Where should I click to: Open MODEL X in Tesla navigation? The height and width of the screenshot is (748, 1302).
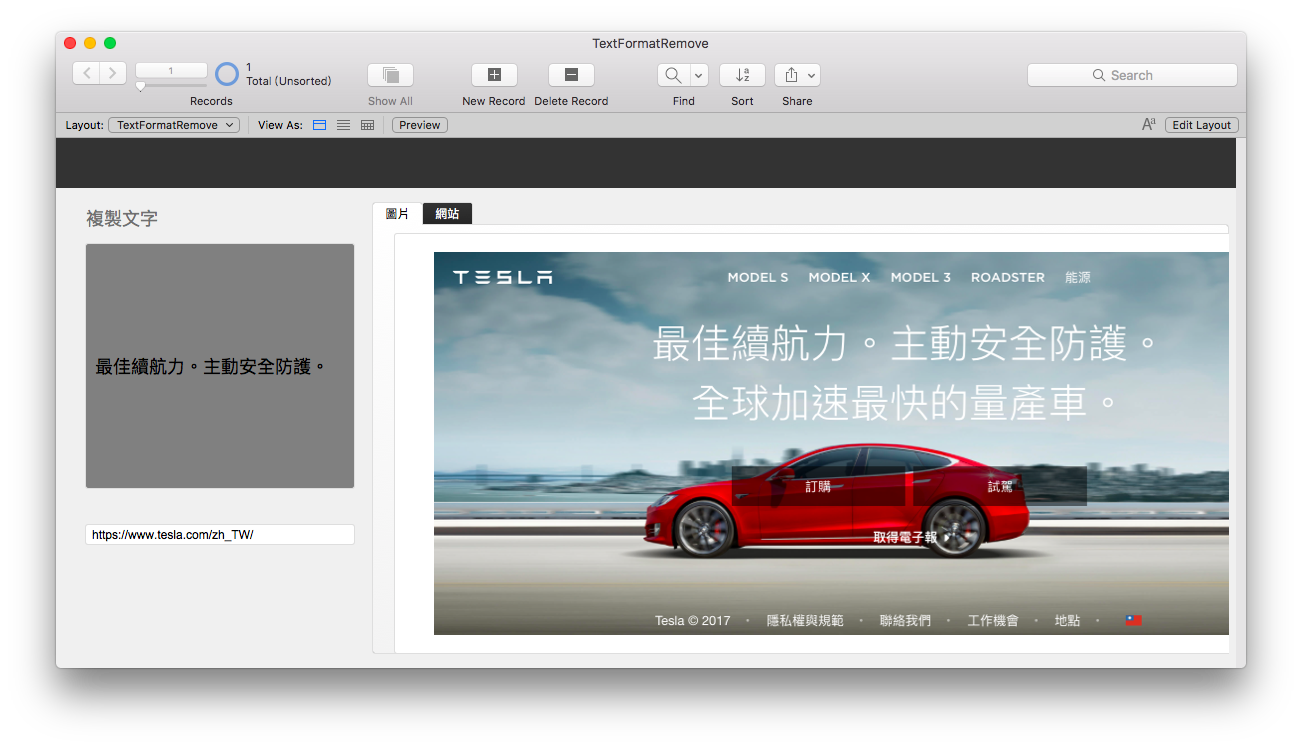point(839,277)
